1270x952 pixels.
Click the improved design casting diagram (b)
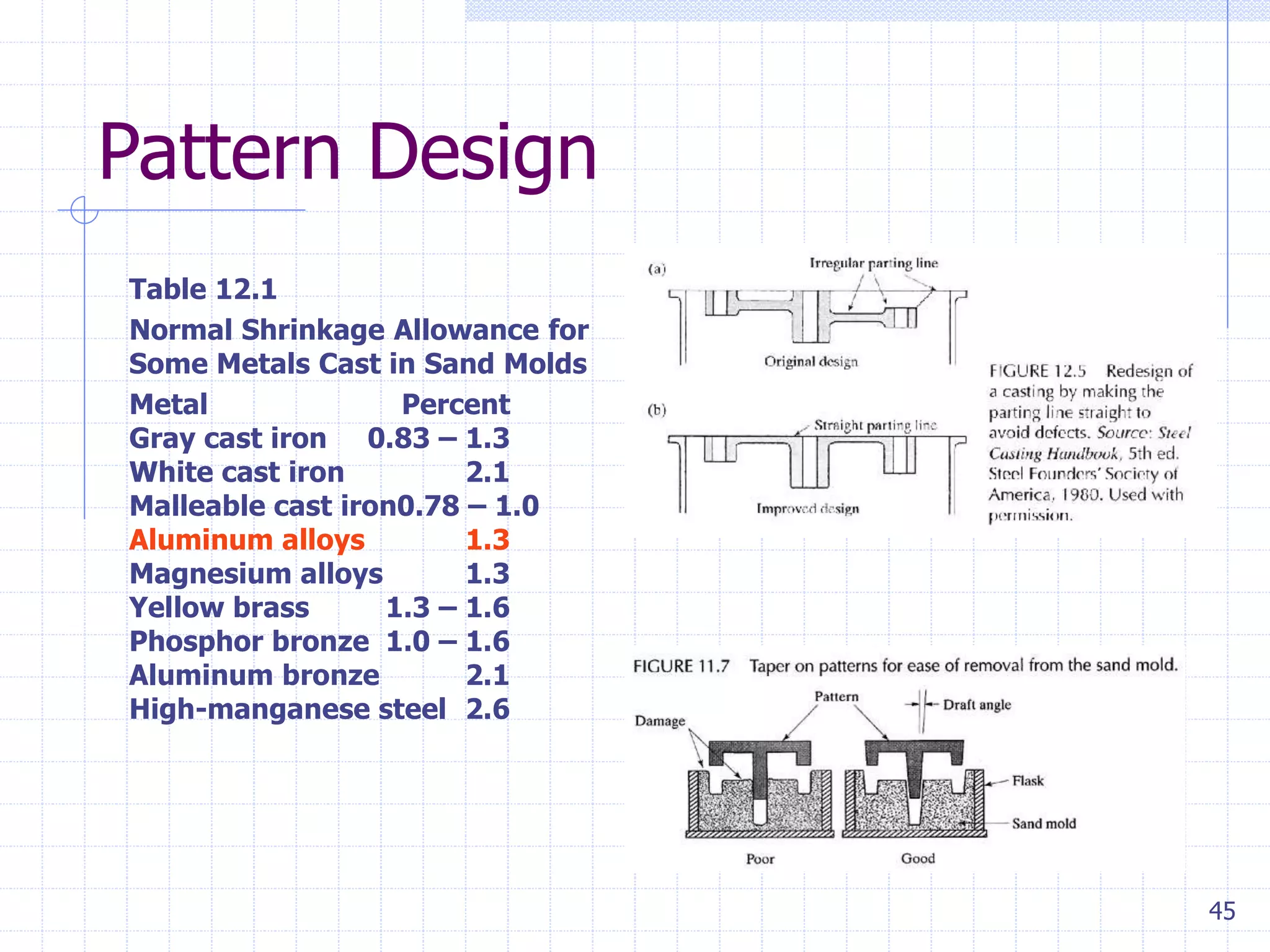(817, 474)
